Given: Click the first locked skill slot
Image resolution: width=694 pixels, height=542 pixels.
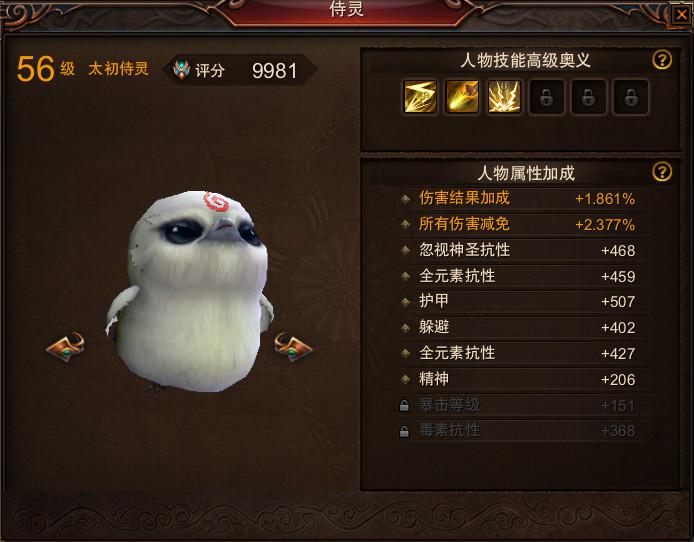Looking at the screenshot, I should (546, 97).
